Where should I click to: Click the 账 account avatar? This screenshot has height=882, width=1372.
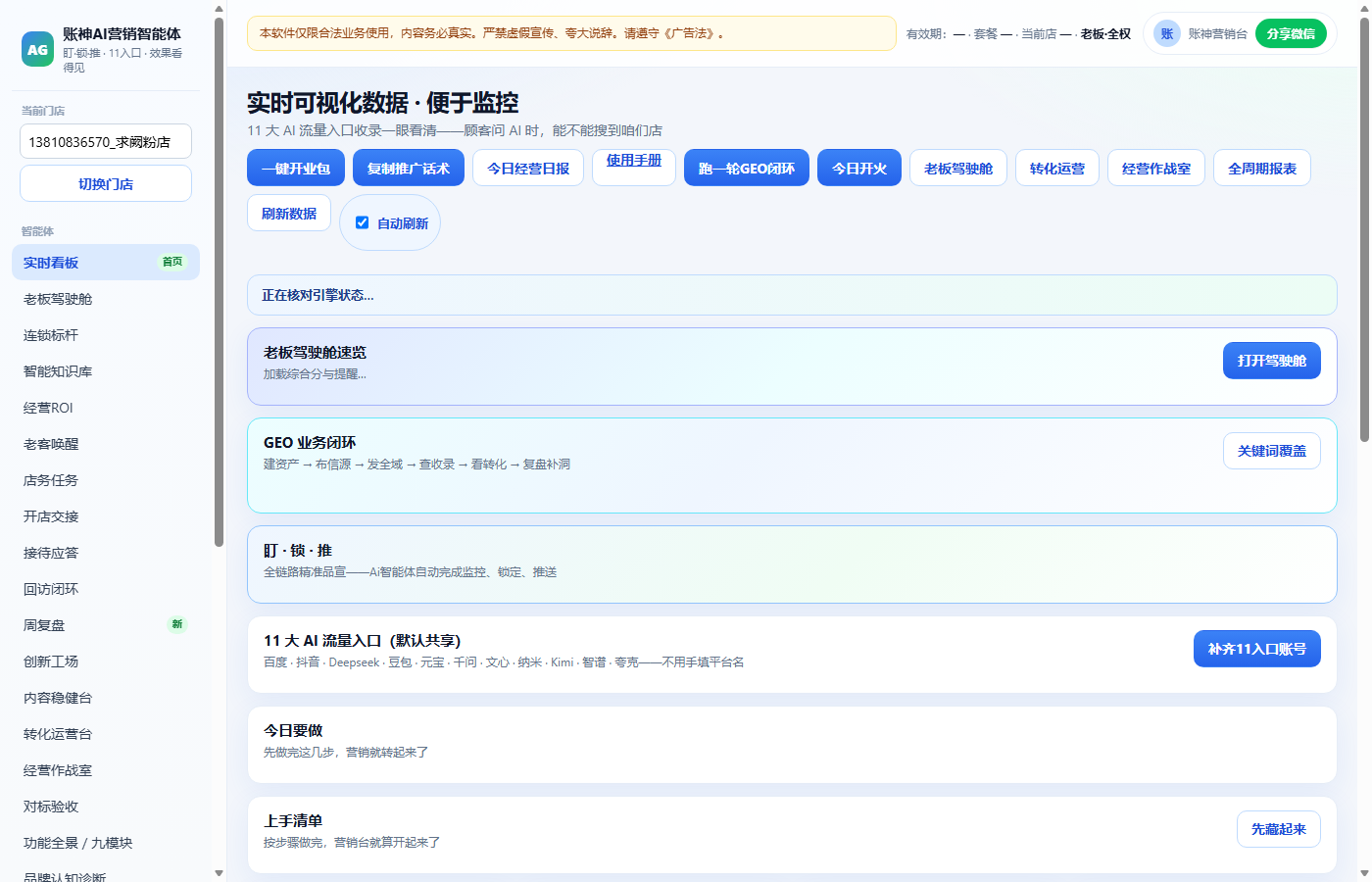pos(1166,33)
